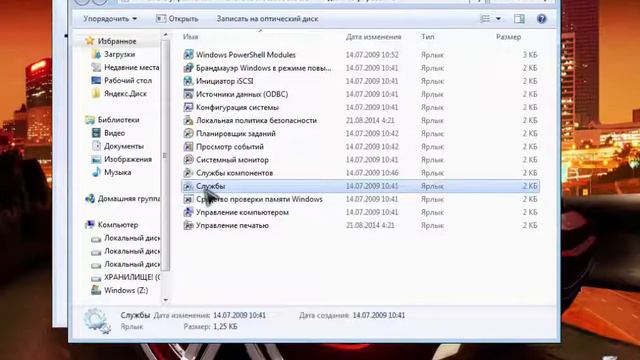The width and height of the screenshot is (640, 360).
Task: Click the Планировщик заданий icon
Action: pyautogui.click(x=188, y=133)
